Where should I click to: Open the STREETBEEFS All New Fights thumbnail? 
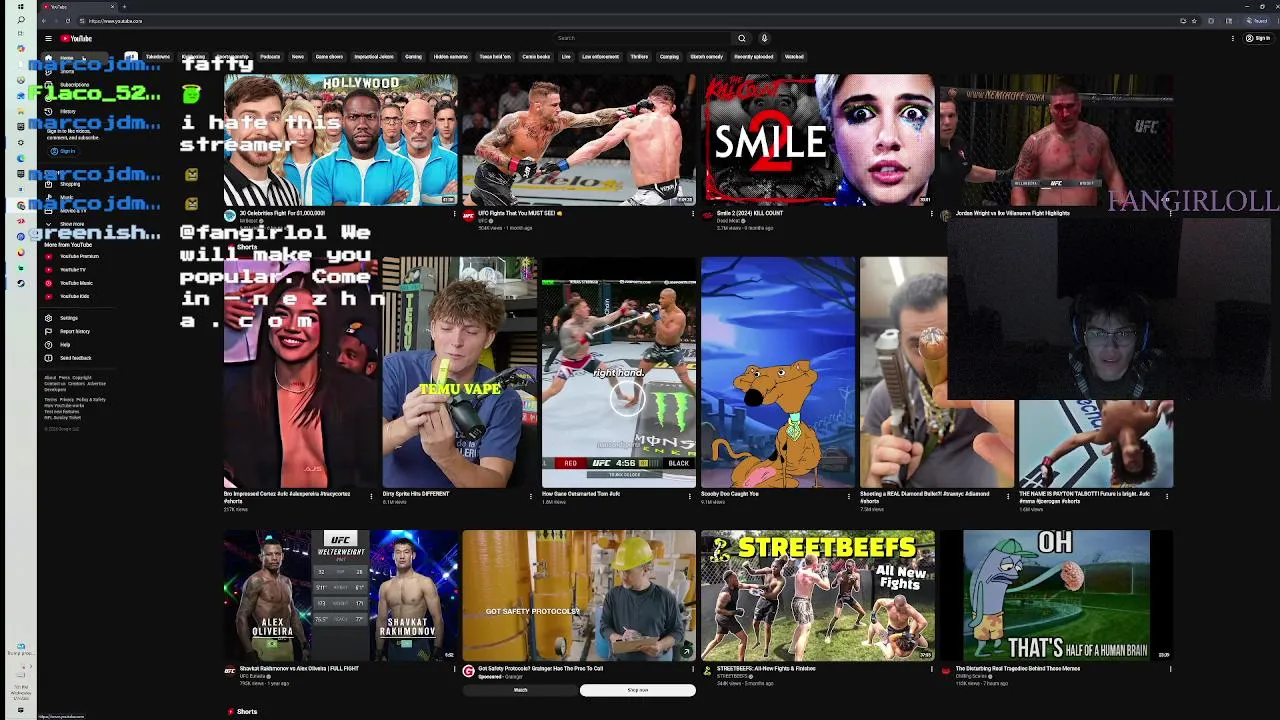pos(819,595)
